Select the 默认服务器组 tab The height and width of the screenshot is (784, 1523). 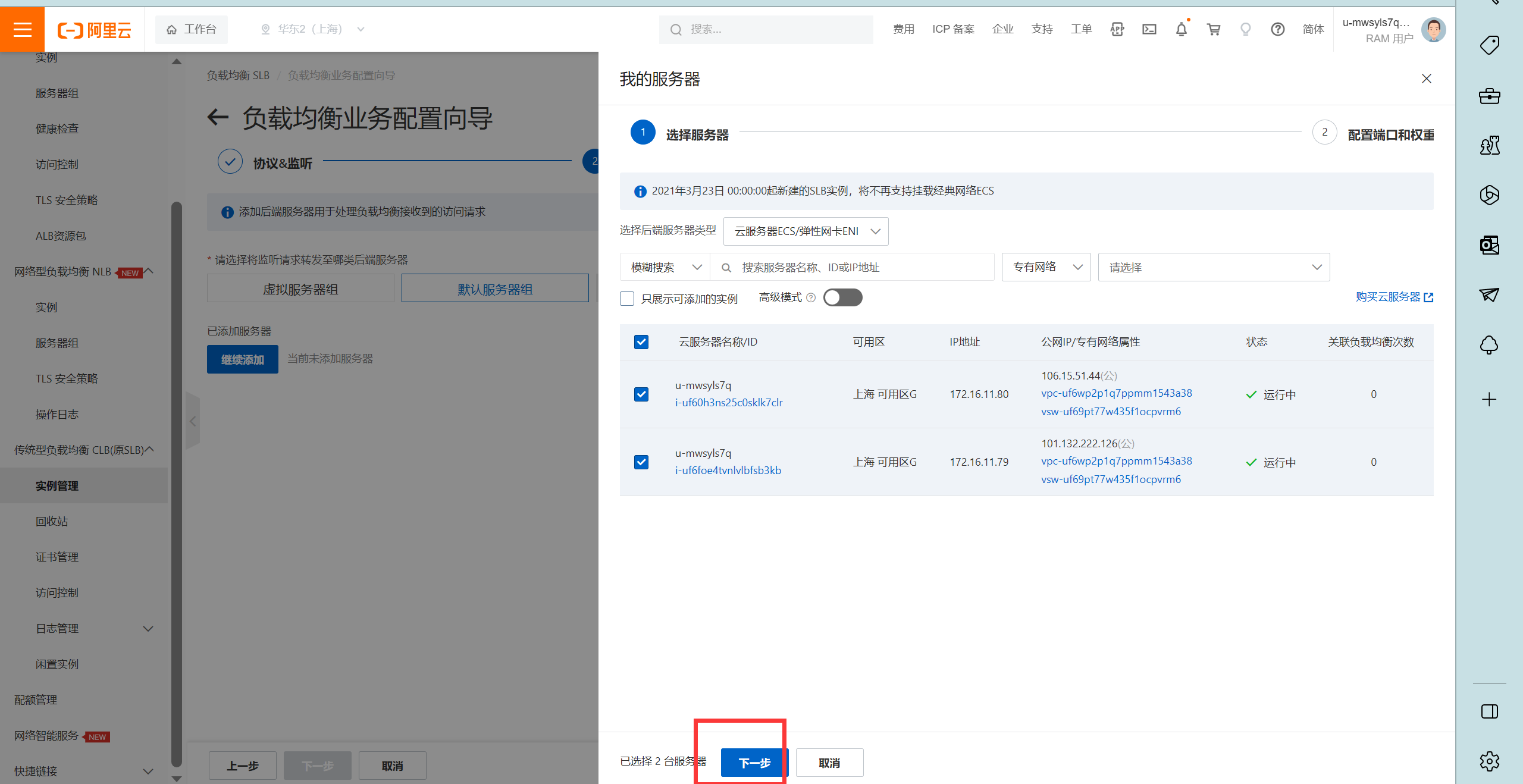coord(495,288)
